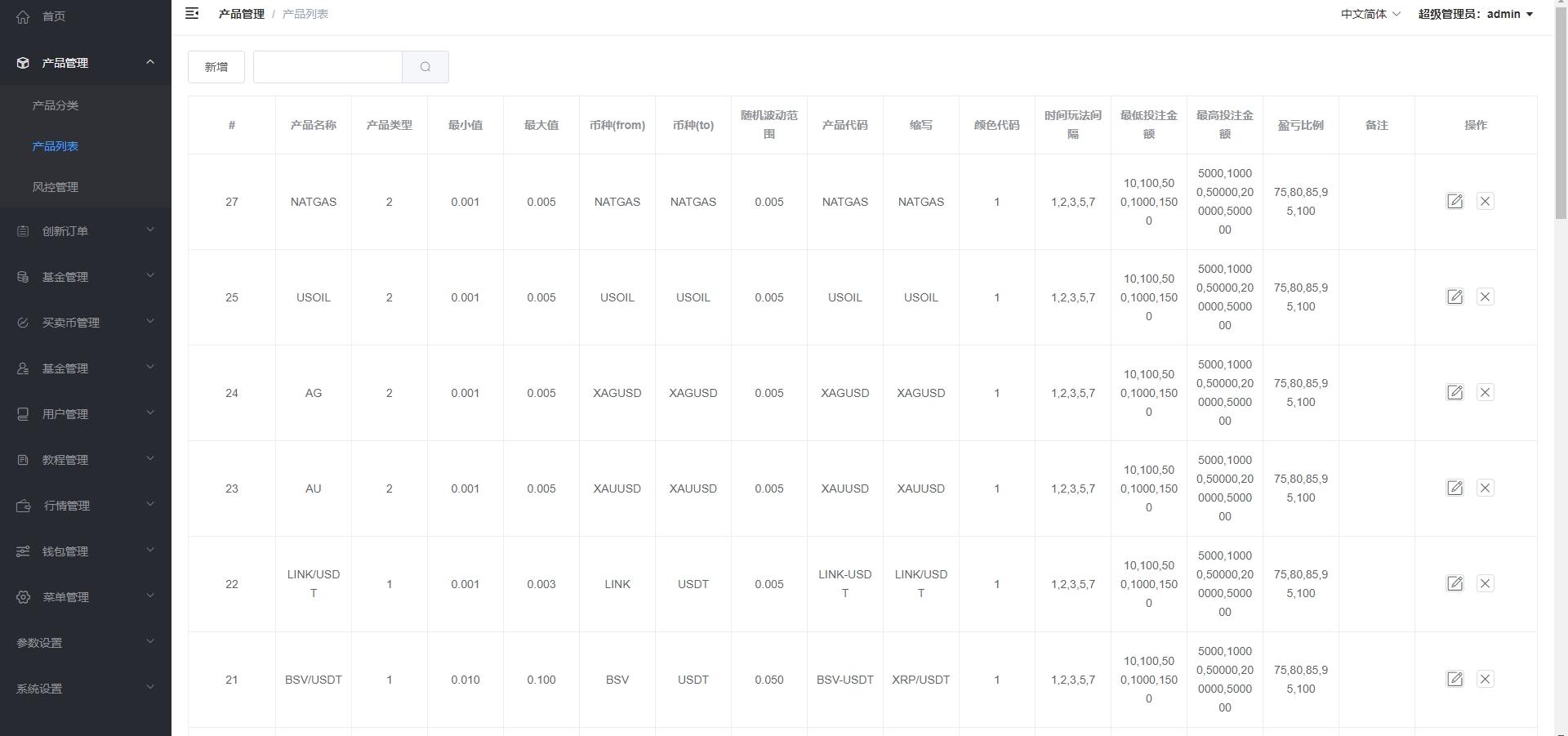Expand the 系统设置 chevron
This screenshot has height=736, width=1568.
150,688
